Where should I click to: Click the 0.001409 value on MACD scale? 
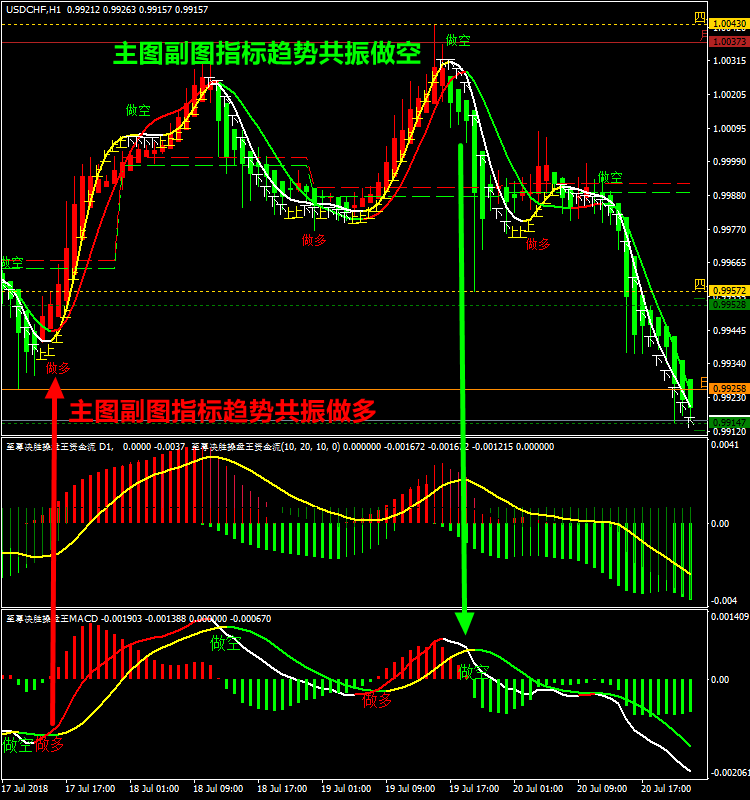tap(728, 617)
